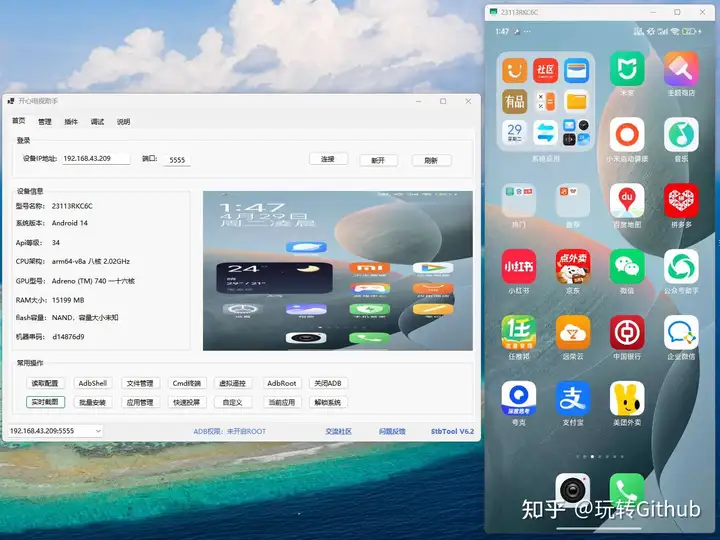Open the Camera app in the dock

tap(573, 489)
